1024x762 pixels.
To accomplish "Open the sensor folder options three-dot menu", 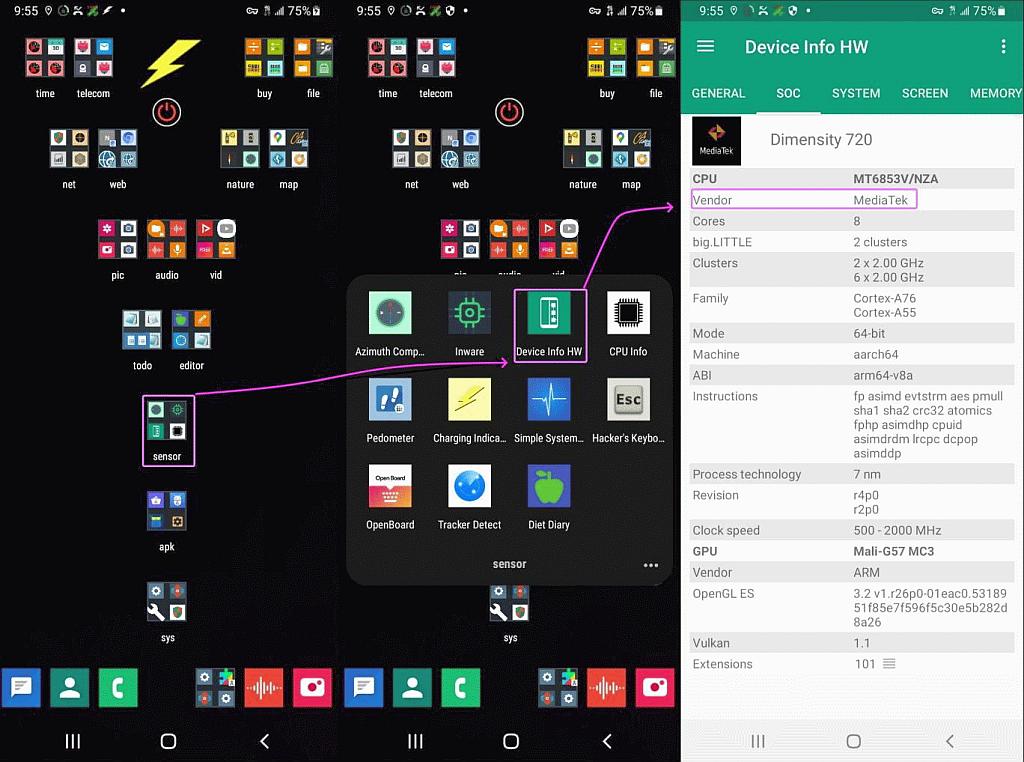I will coord(650,565).
